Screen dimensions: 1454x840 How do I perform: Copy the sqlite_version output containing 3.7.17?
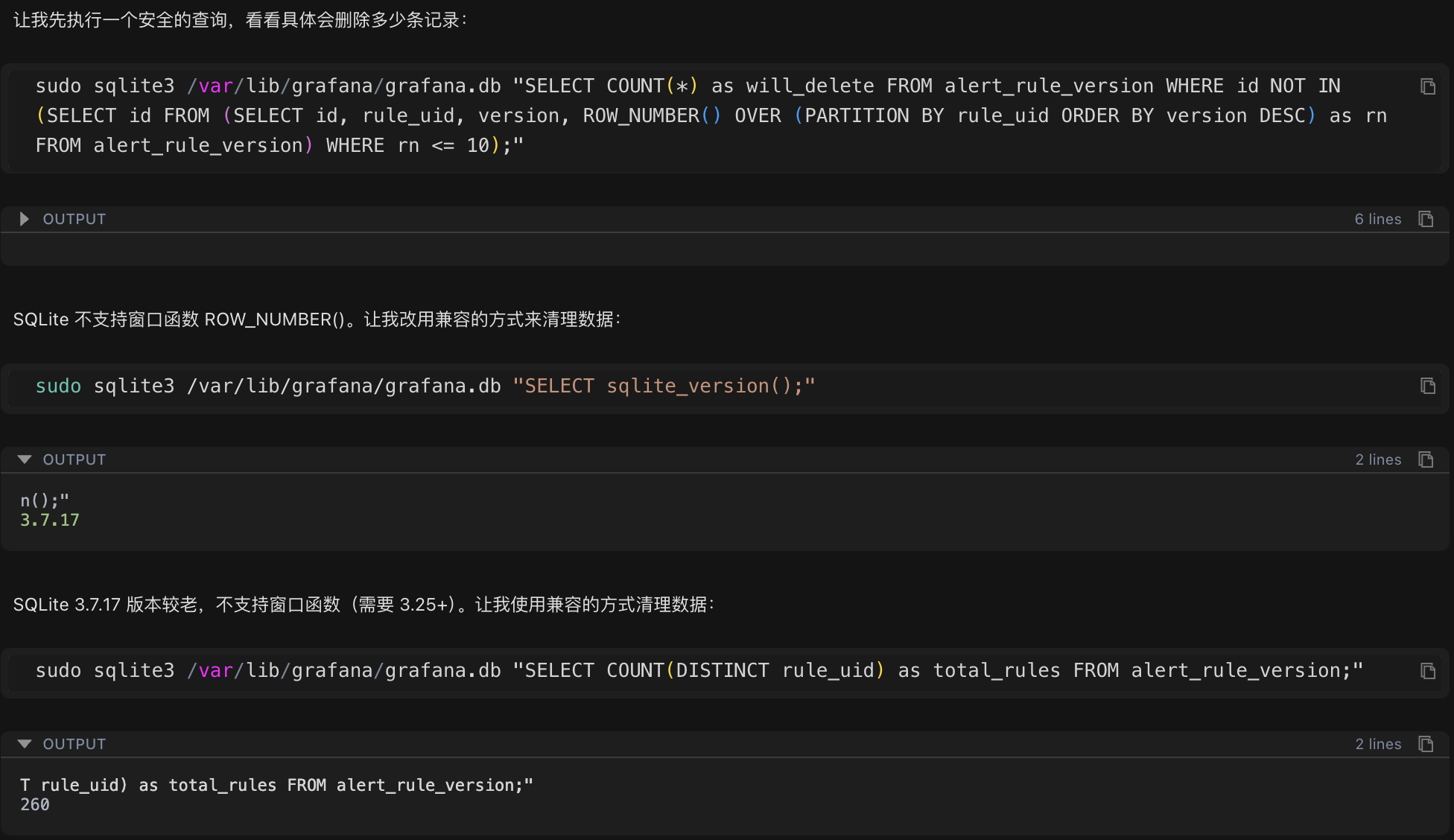(1426, 459)
